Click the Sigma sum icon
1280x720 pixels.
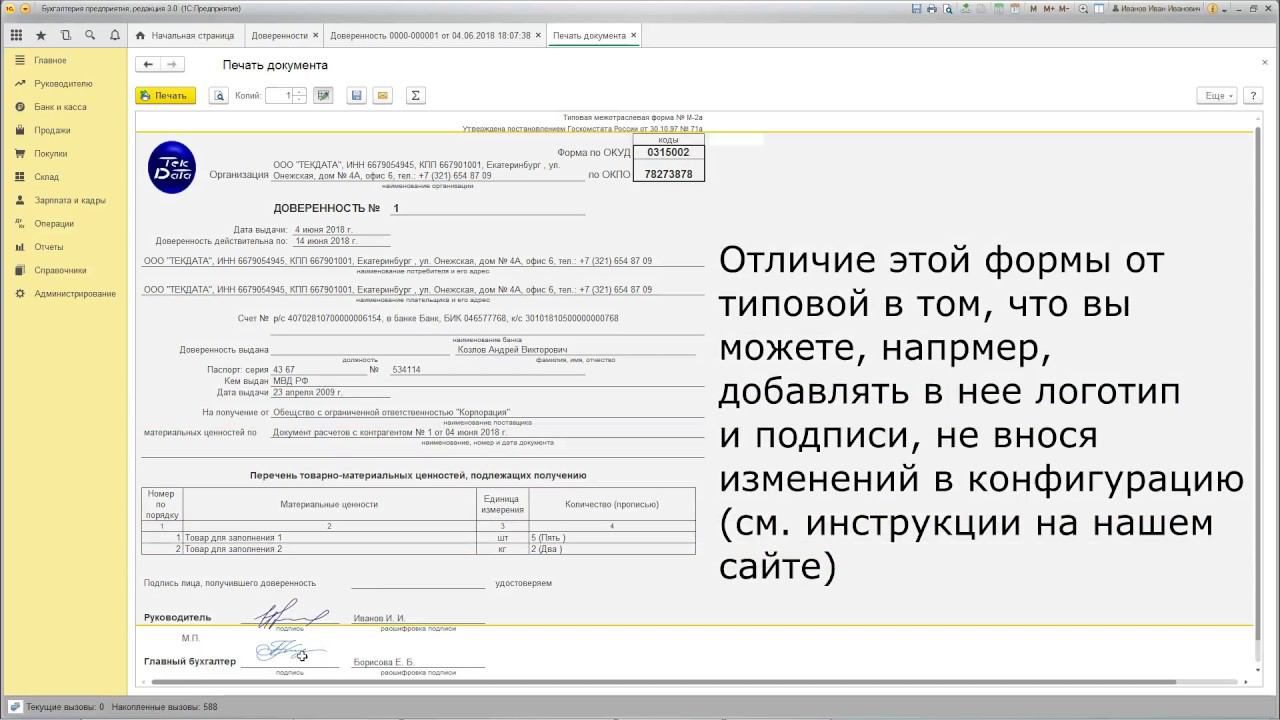point(415,96)
